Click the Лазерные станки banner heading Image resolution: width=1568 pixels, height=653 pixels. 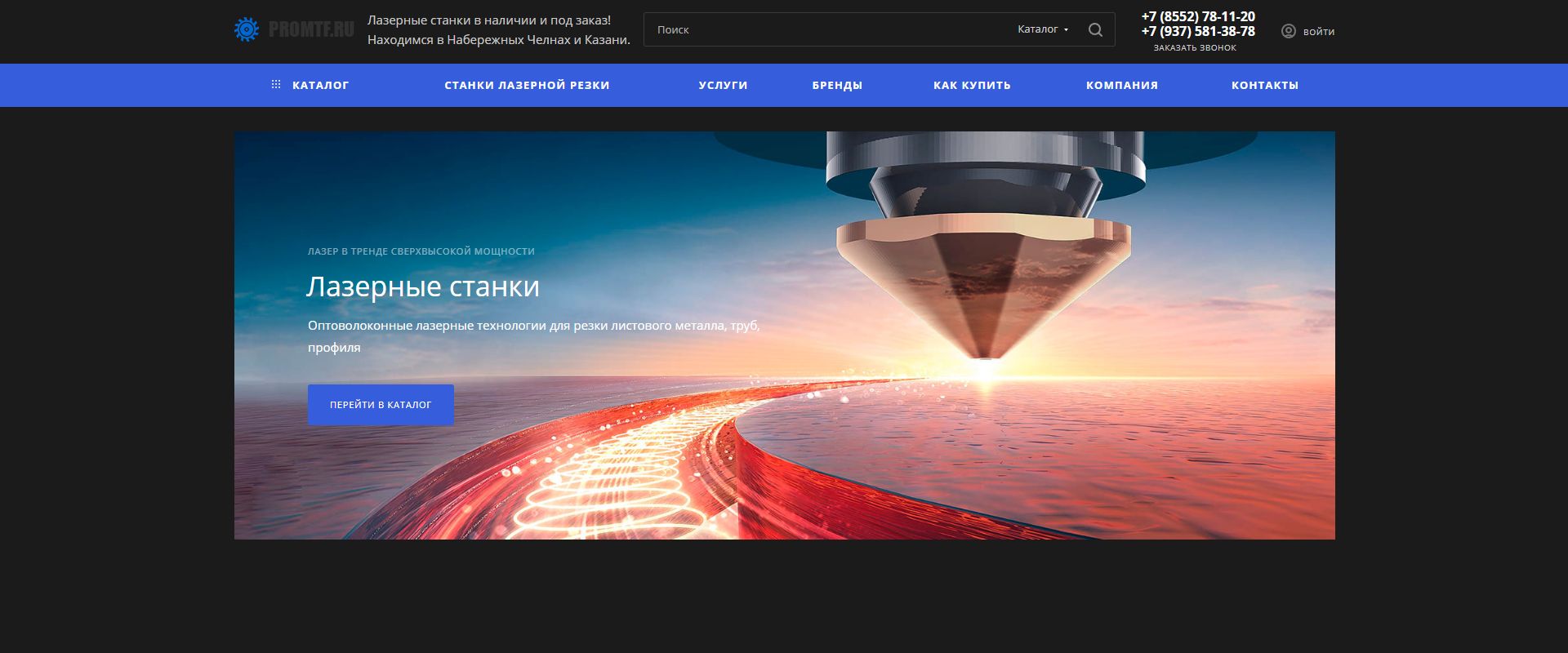tap(423, 287)
